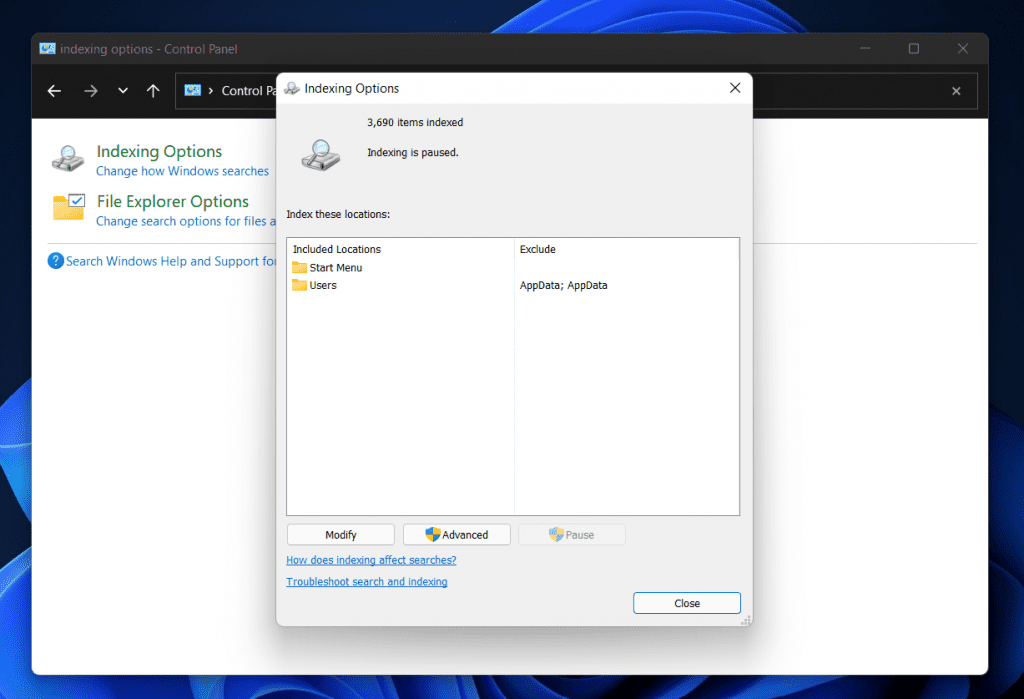Open the 'Troubleshoot search and indexing' link

point(366,581)
